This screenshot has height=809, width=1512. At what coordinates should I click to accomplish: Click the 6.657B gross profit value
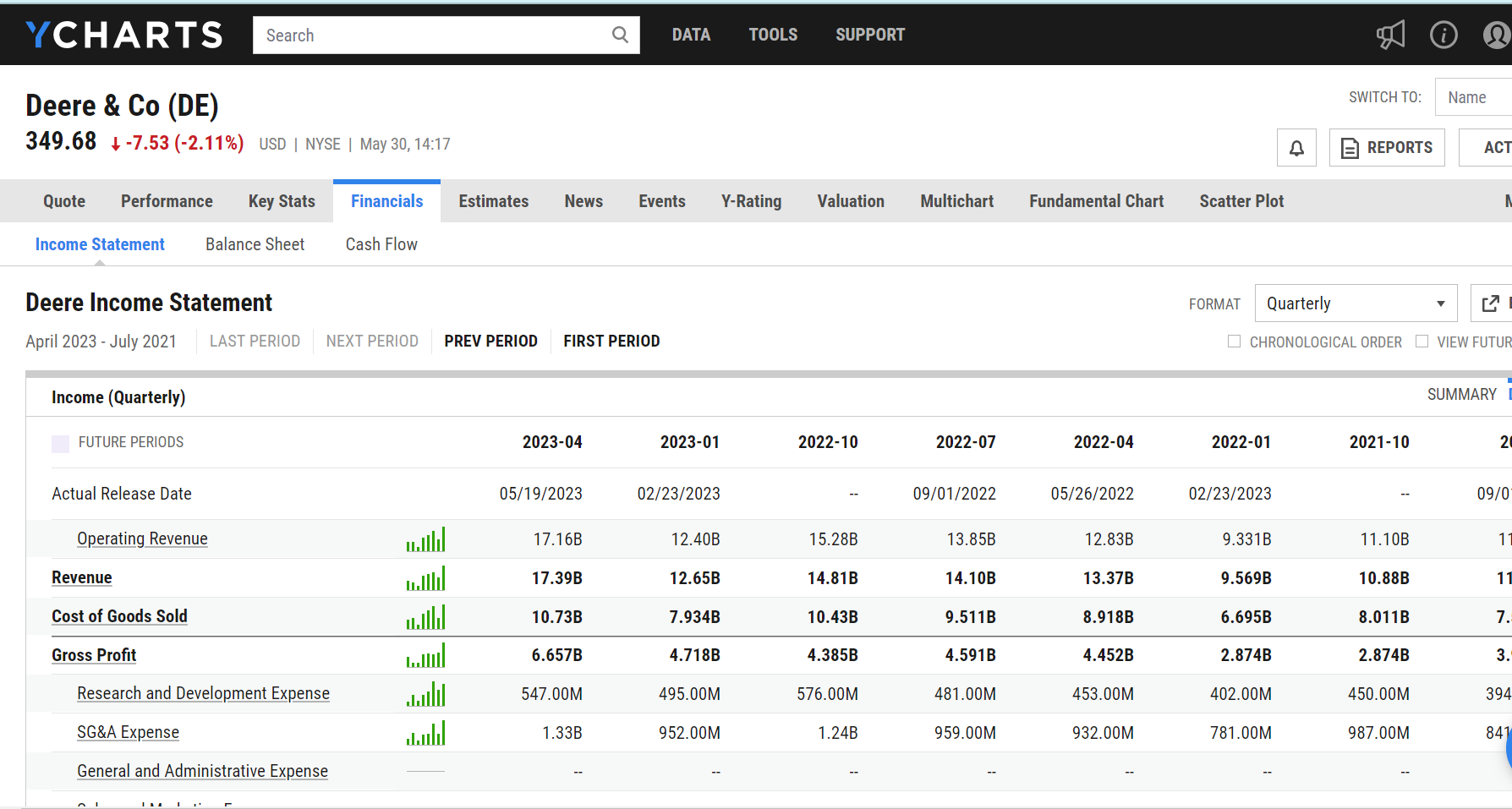coord(556,656)
